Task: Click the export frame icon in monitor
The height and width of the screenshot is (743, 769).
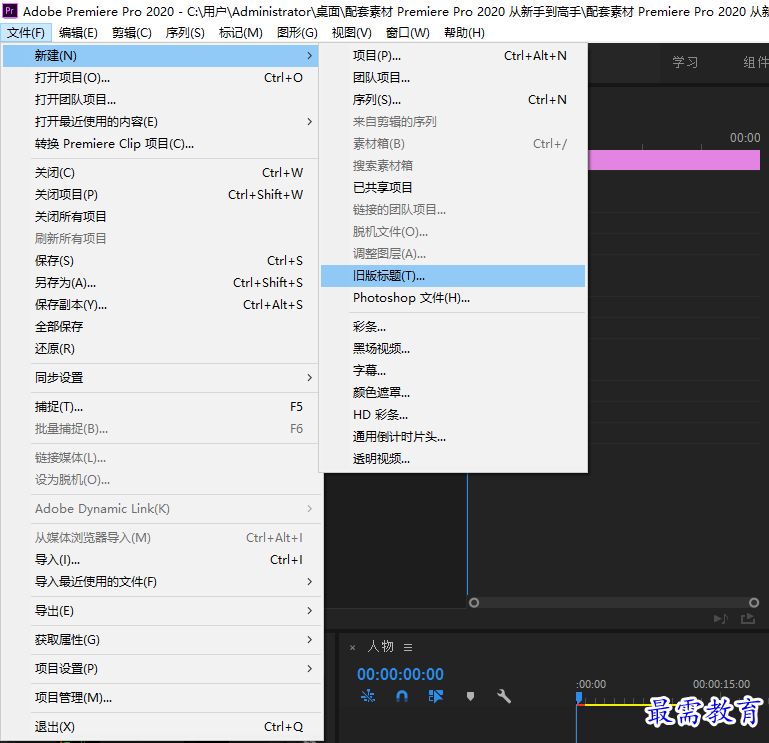Action: [748, 618]
